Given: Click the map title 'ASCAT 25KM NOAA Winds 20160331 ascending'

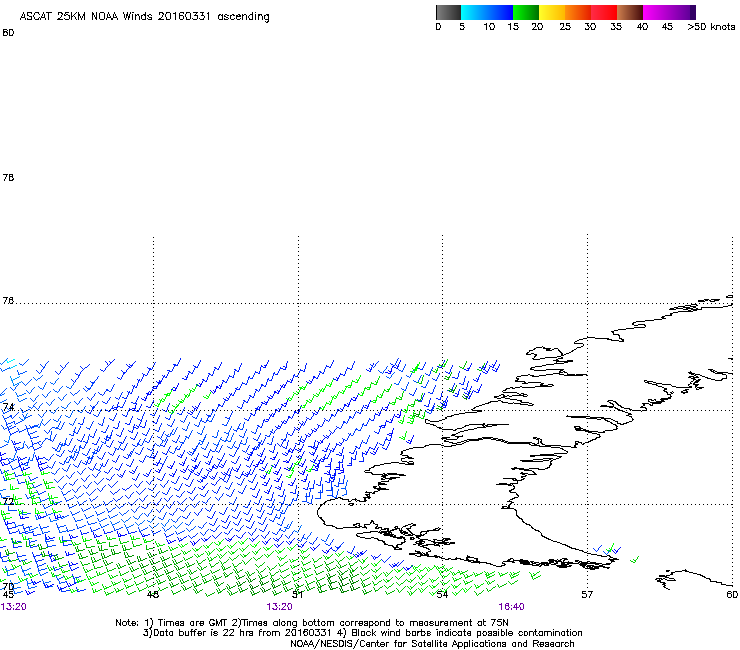Looking at the screenshot, I should tap(144, 17).
